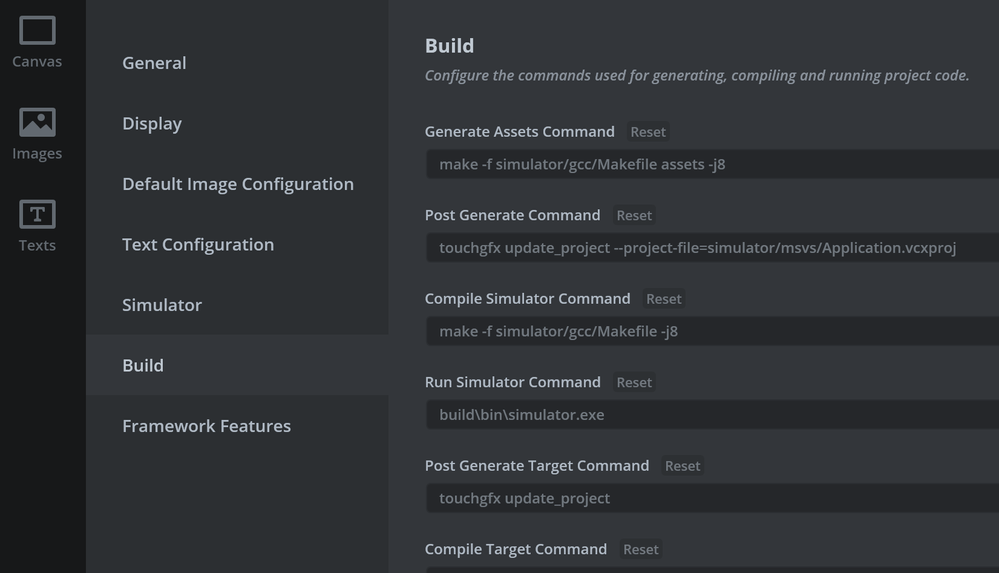Image resolution: width=999 pixels, height=573 pixels.
Task: Open Text Configuration settings
Action: (x=237, y=244)
